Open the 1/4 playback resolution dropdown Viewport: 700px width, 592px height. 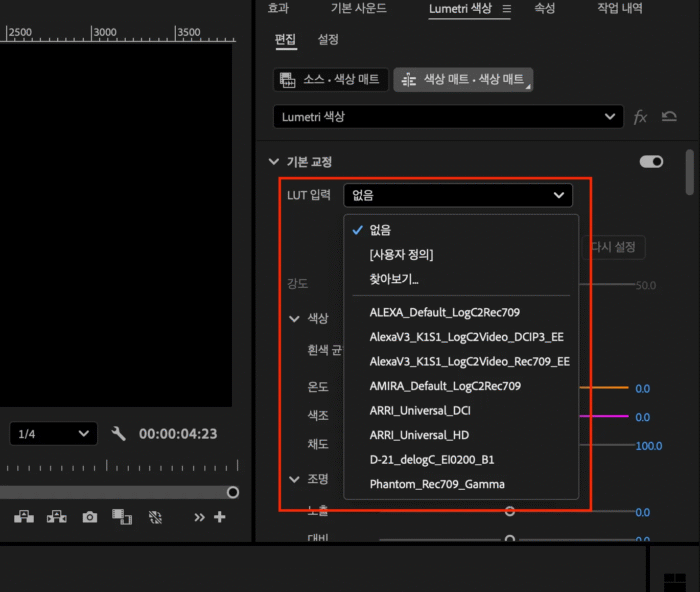(54, 434)
